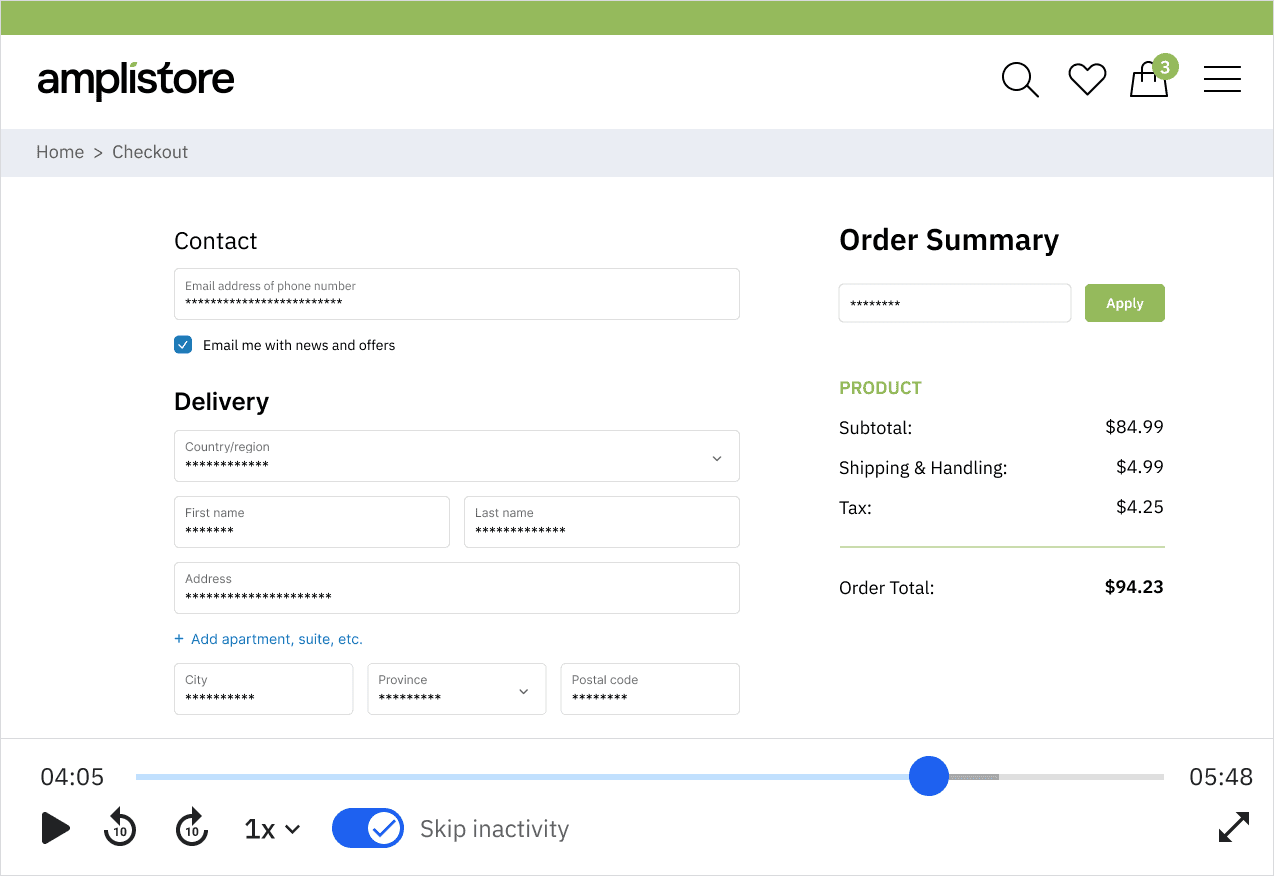Enter fullscreen with the expand arrows icon
Image resolution: width=1274 pixels, height=876 pixels.
[1234, 827]
